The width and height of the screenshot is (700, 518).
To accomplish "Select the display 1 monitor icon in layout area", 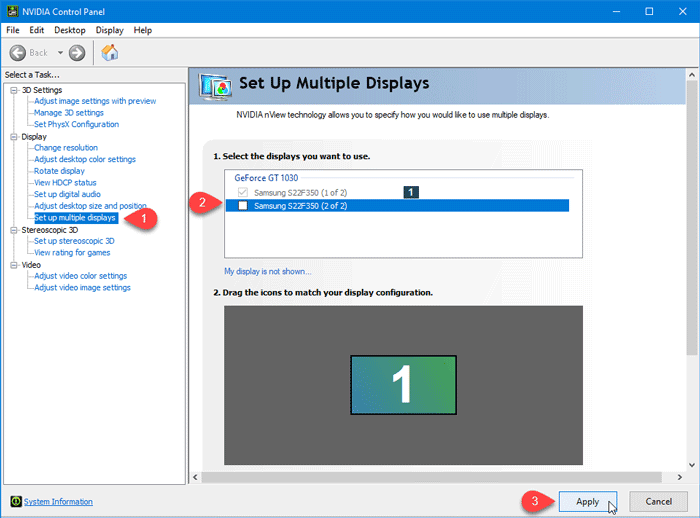I will click(x=403, y=385).
